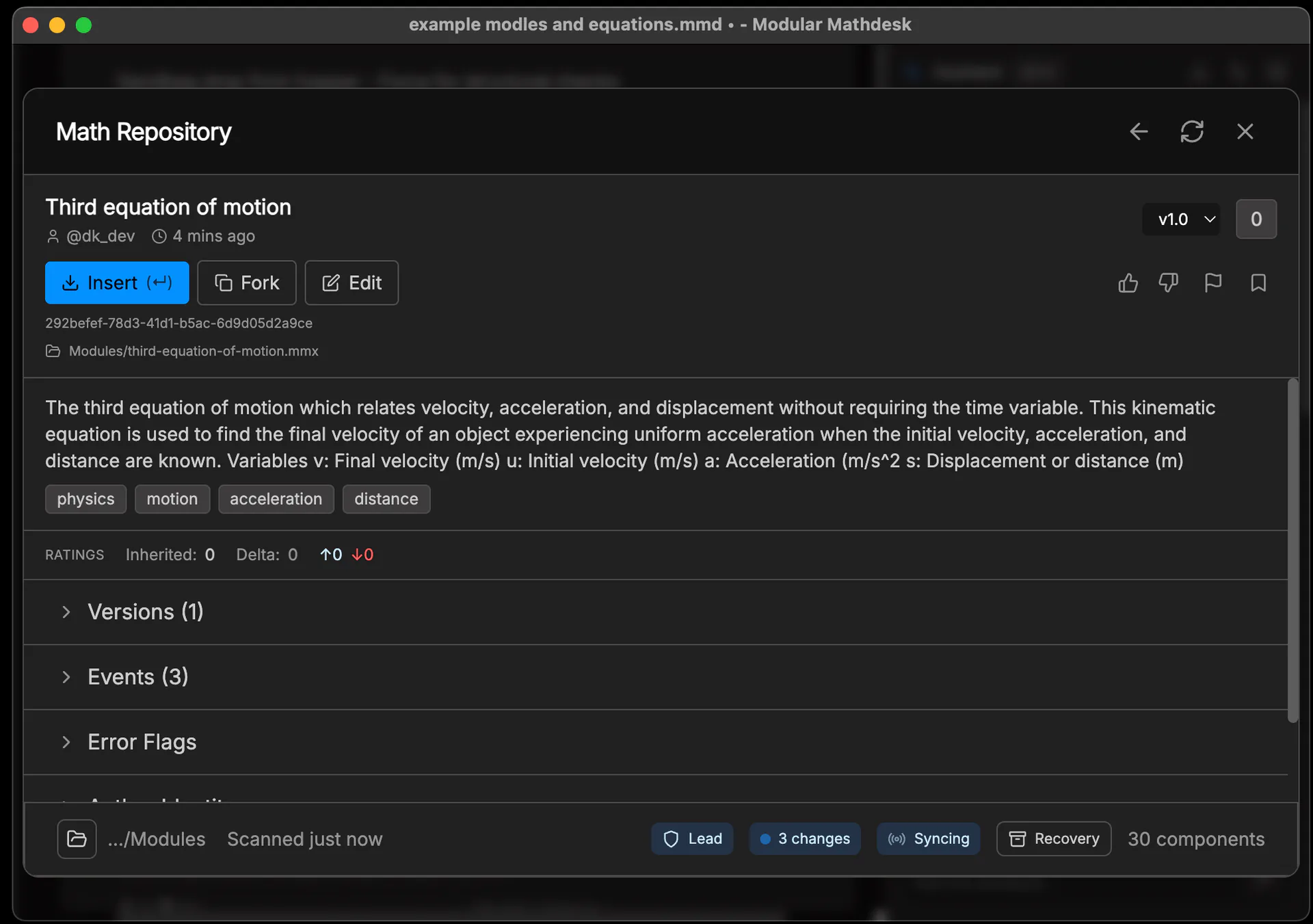Click the clock icon next to timestamp
This screenshot has height=924, width=1313.
click(x=159, y=237)
